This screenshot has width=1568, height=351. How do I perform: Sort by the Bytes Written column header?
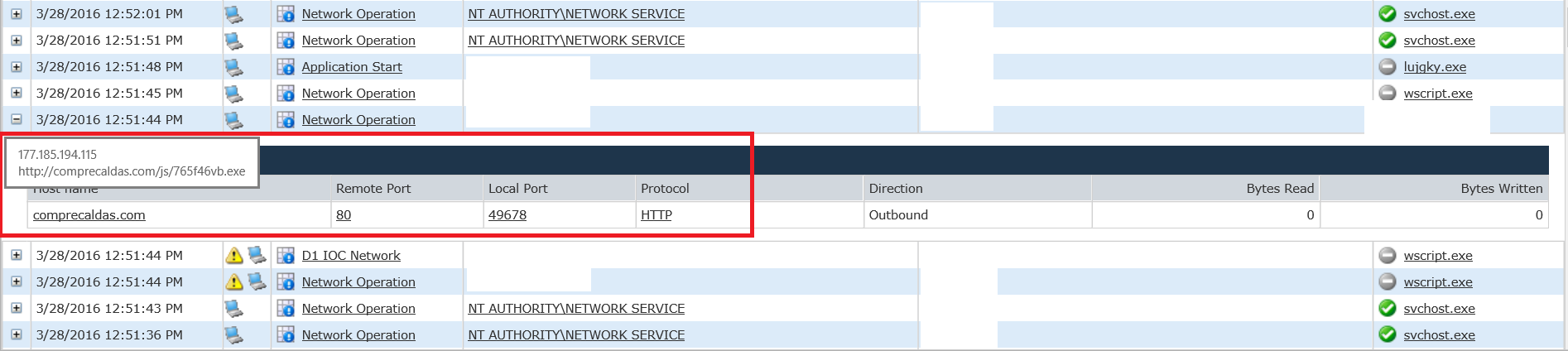pyautogui.click(x=1501, y=189)
